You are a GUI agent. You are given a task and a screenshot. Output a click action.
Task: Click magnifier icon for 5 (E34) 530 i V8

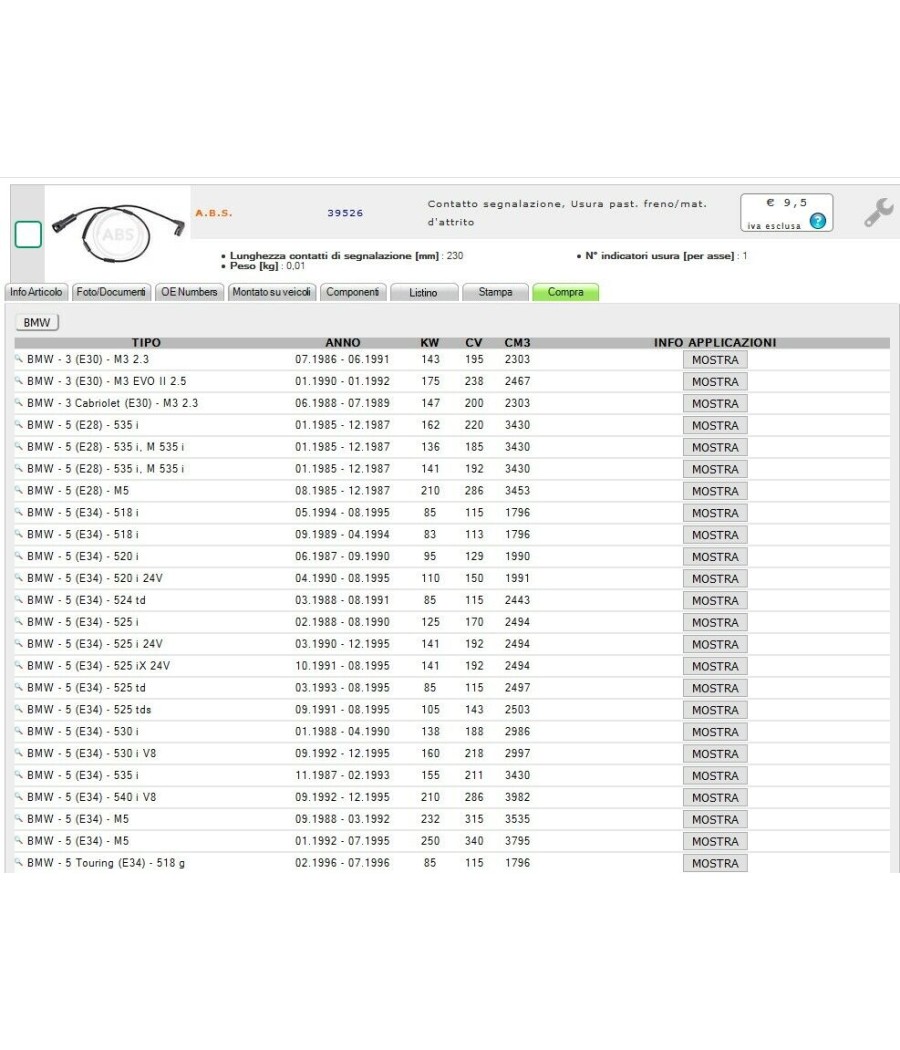19,753
